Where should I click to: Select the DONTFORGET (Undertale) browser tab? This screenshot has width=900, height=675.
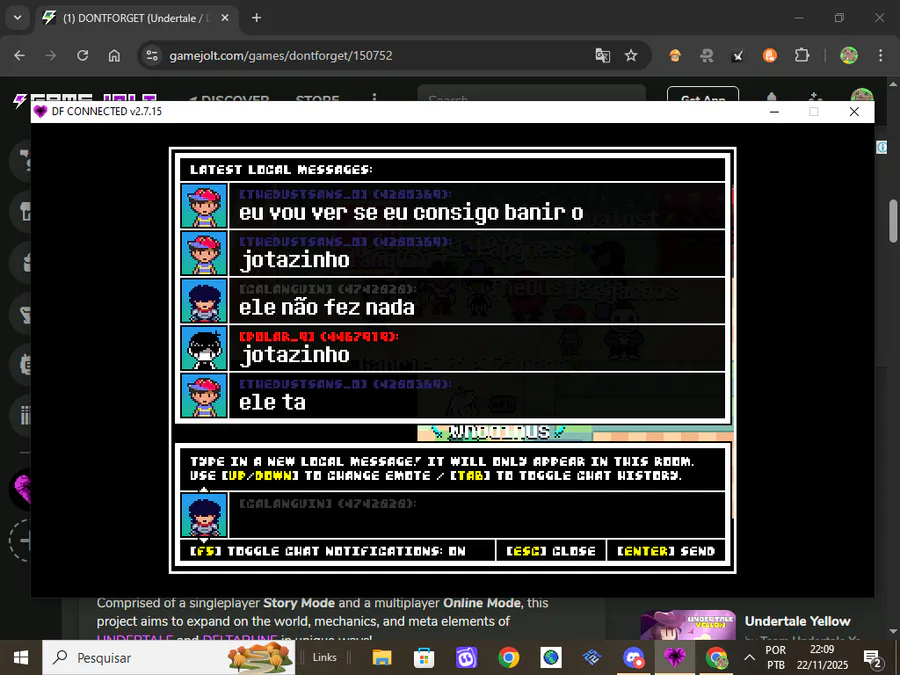click(137, 18)
